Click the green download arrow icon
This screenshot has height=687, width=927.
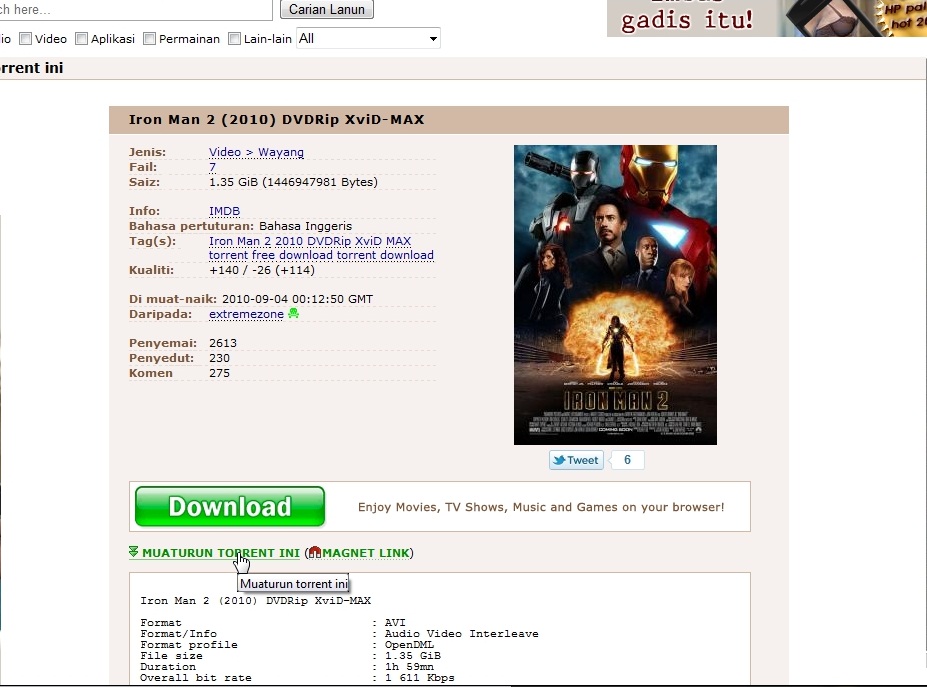tap(134, 552)
